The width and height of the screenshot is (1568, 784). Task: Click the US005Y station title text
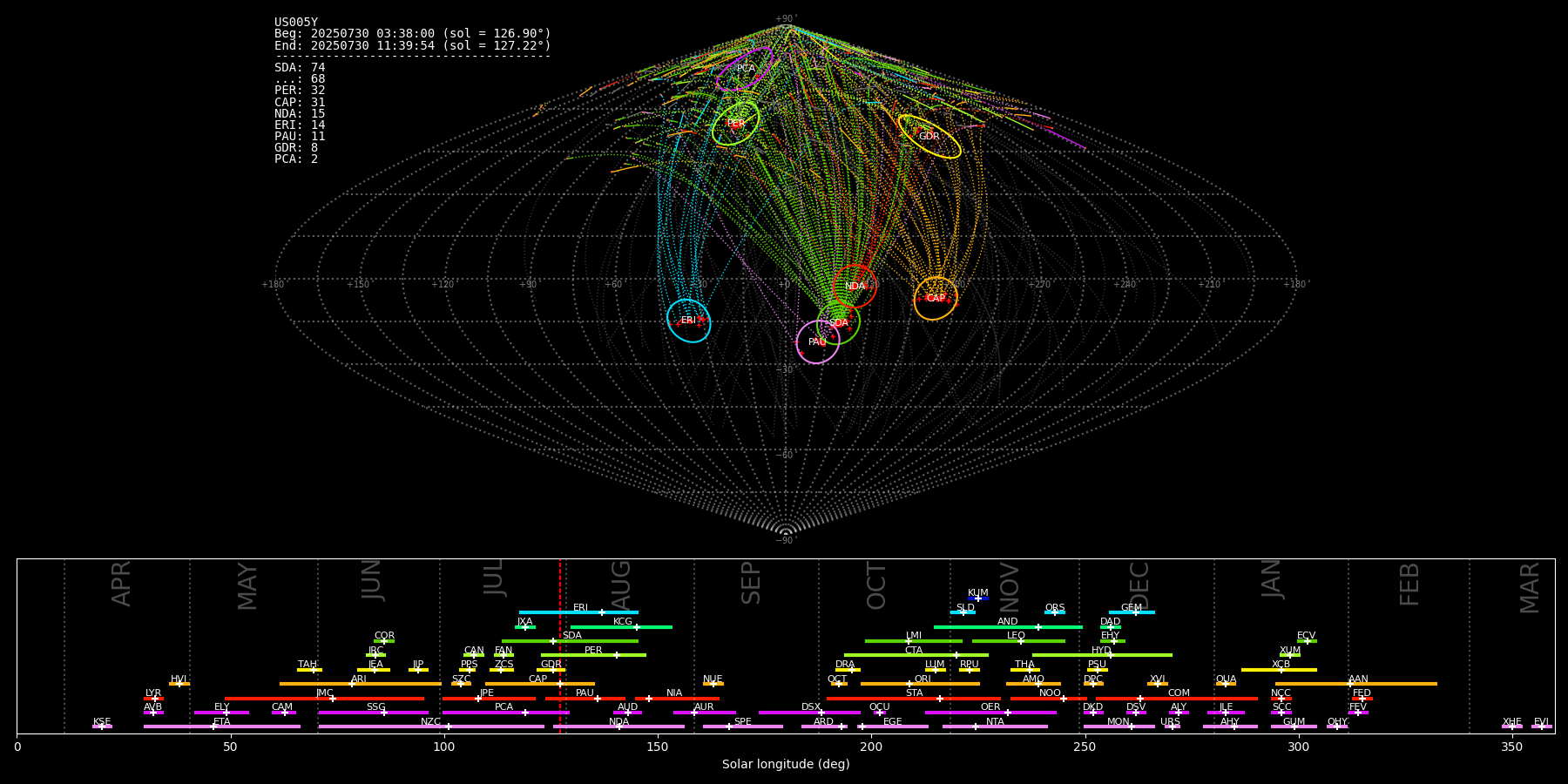(x=296, y=23)
